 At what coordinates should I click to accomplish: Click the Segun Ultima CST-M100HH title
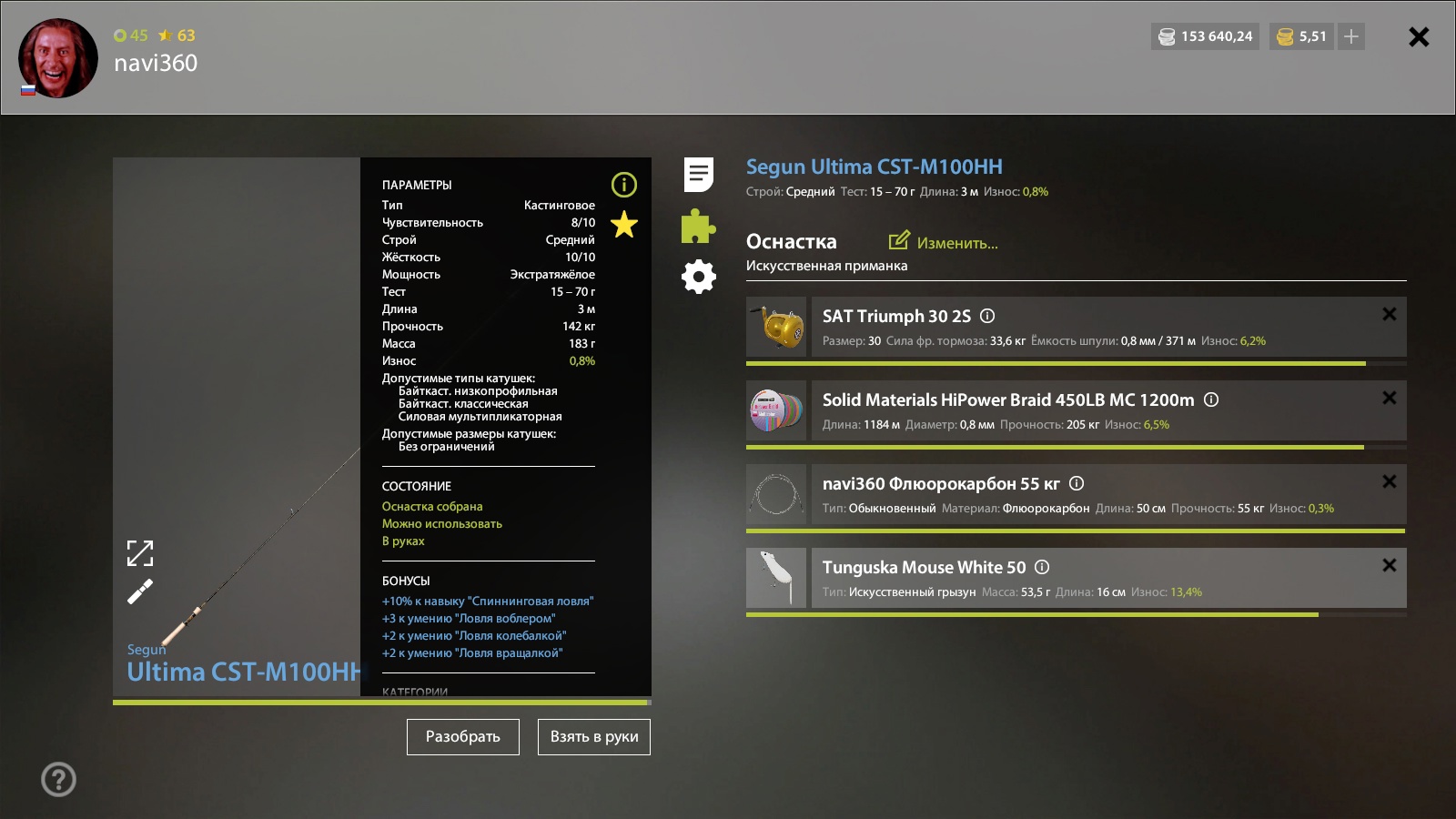(x=875, y=167)
